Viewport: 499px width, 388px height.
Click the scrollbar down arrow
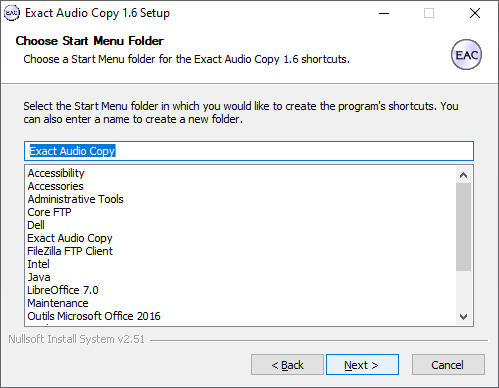[x=463, y=316]
